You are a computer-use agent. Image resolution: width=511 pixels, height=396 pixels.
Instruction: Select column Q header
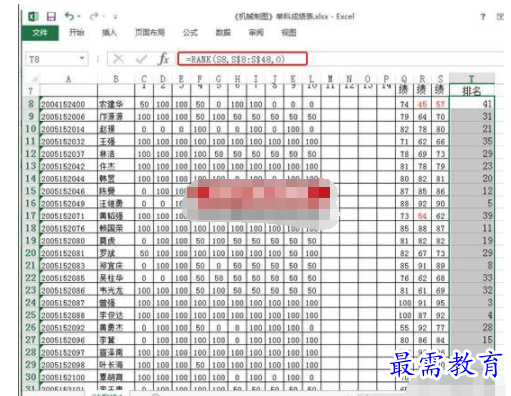[x=404, y=79]
